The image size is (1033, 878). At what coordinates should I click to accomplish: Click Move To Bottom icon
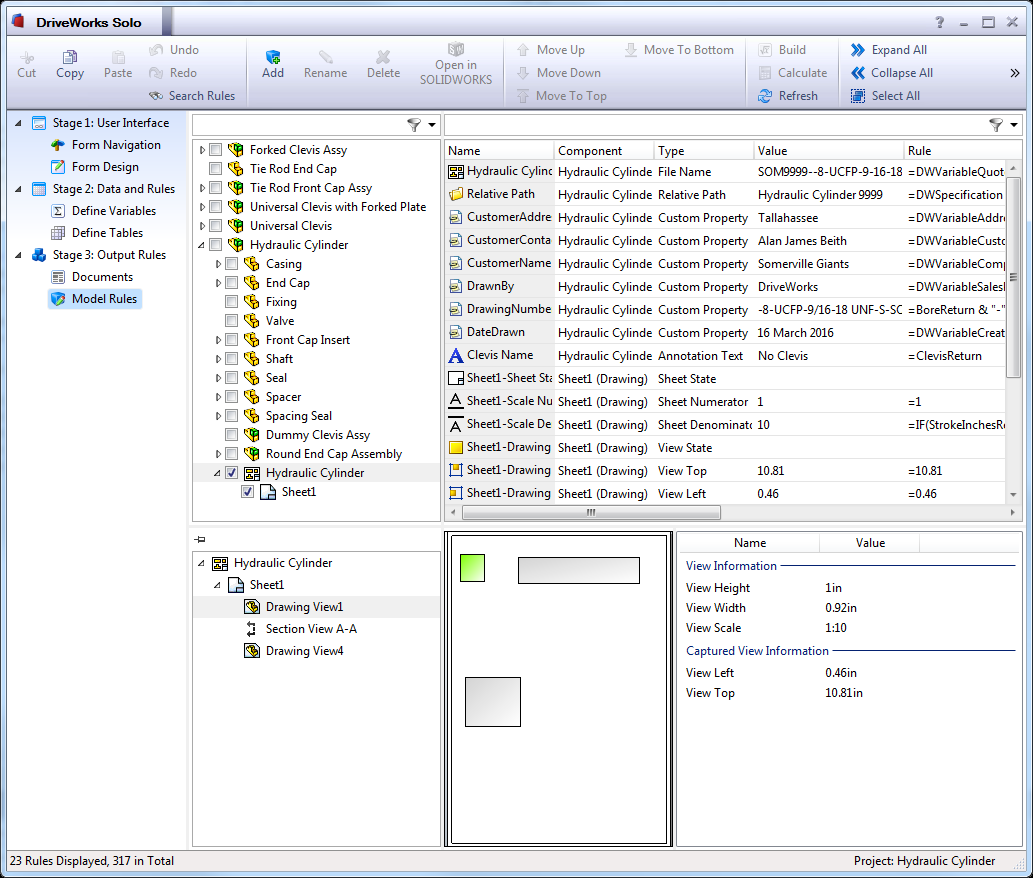point(630,50)
